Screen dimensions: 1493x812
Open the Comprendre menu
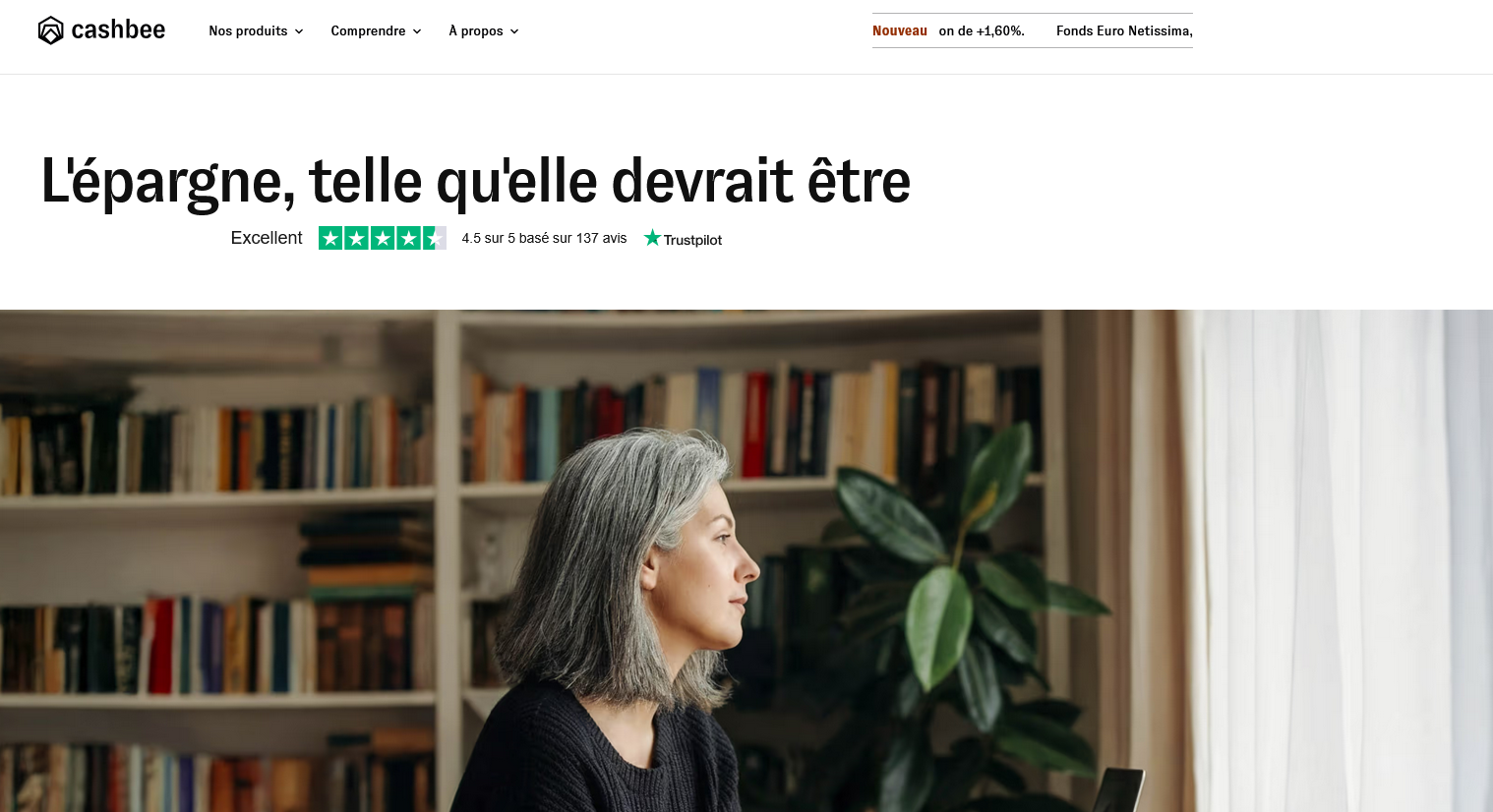(x=368, y=31)
